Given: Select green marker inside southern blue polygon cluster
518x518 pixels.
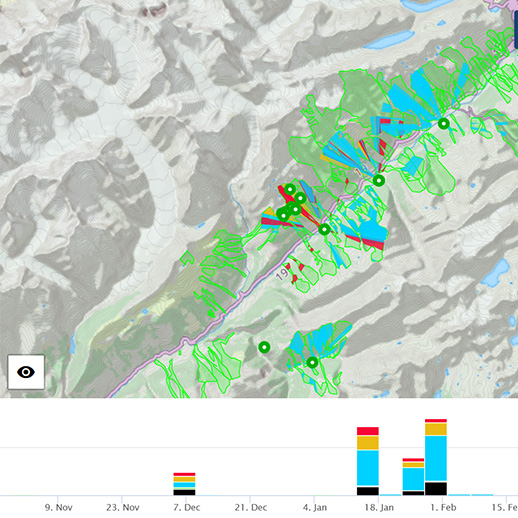Looking at the screenshot, I should click(x=312, y=362).
